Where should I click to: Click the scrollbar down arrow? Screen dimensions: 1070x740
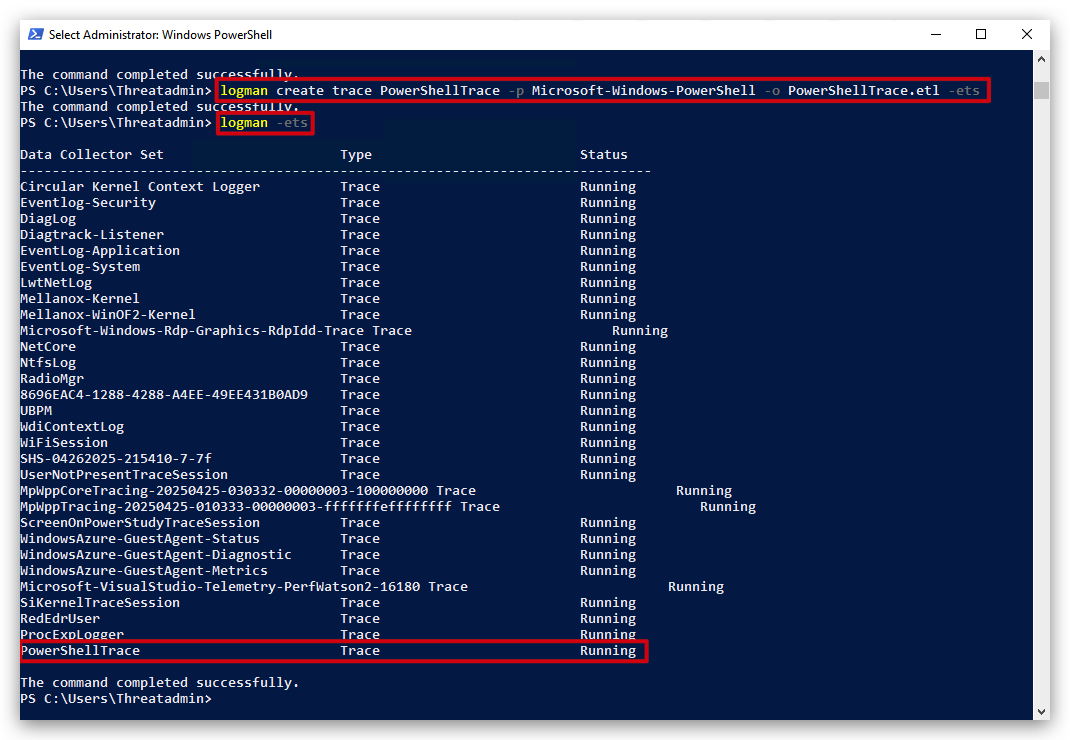point(1041,711)
